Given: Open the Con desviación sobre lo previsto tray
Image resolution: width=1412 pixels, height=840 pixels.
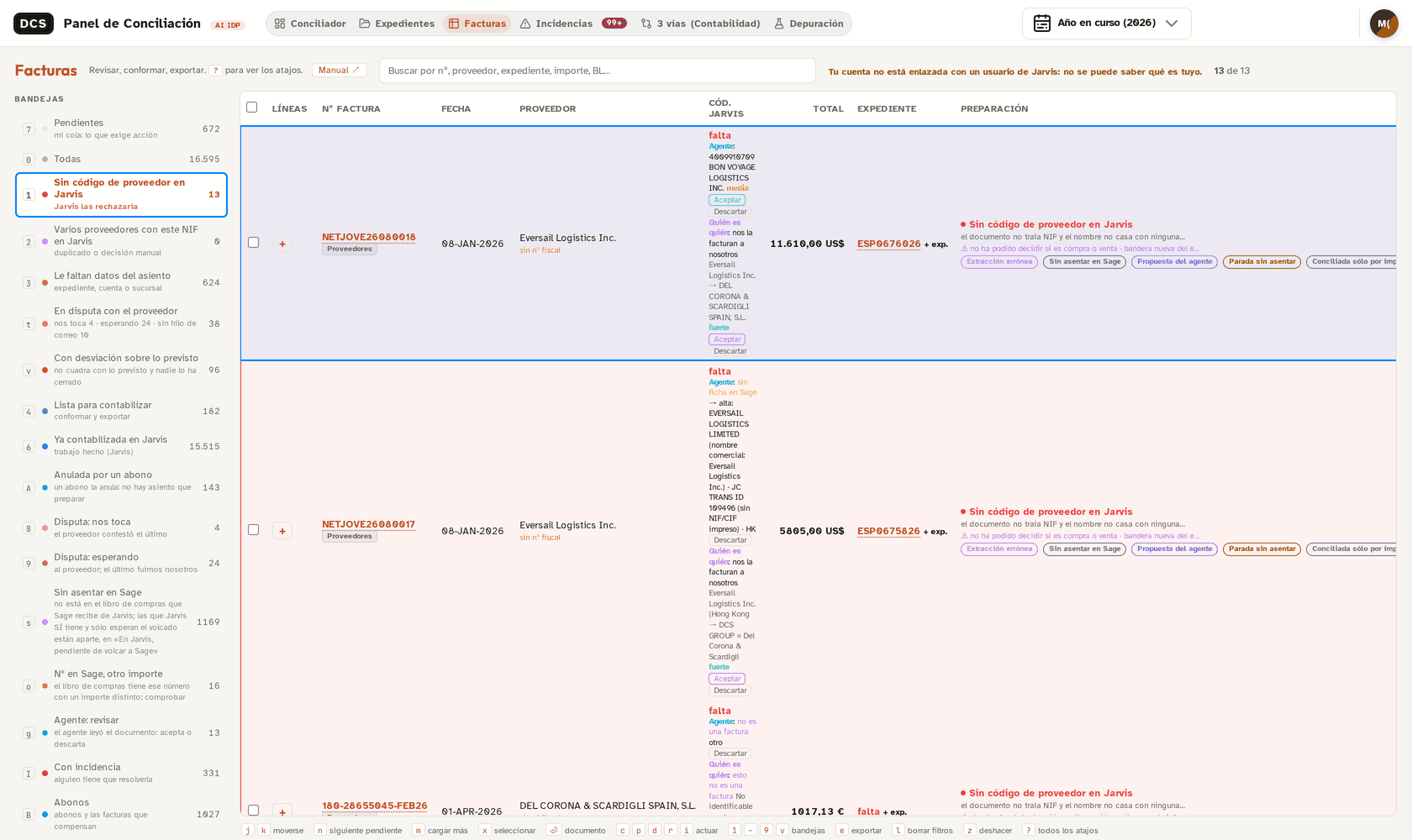Looking at the screenshot, I should (x=121, y=370).
